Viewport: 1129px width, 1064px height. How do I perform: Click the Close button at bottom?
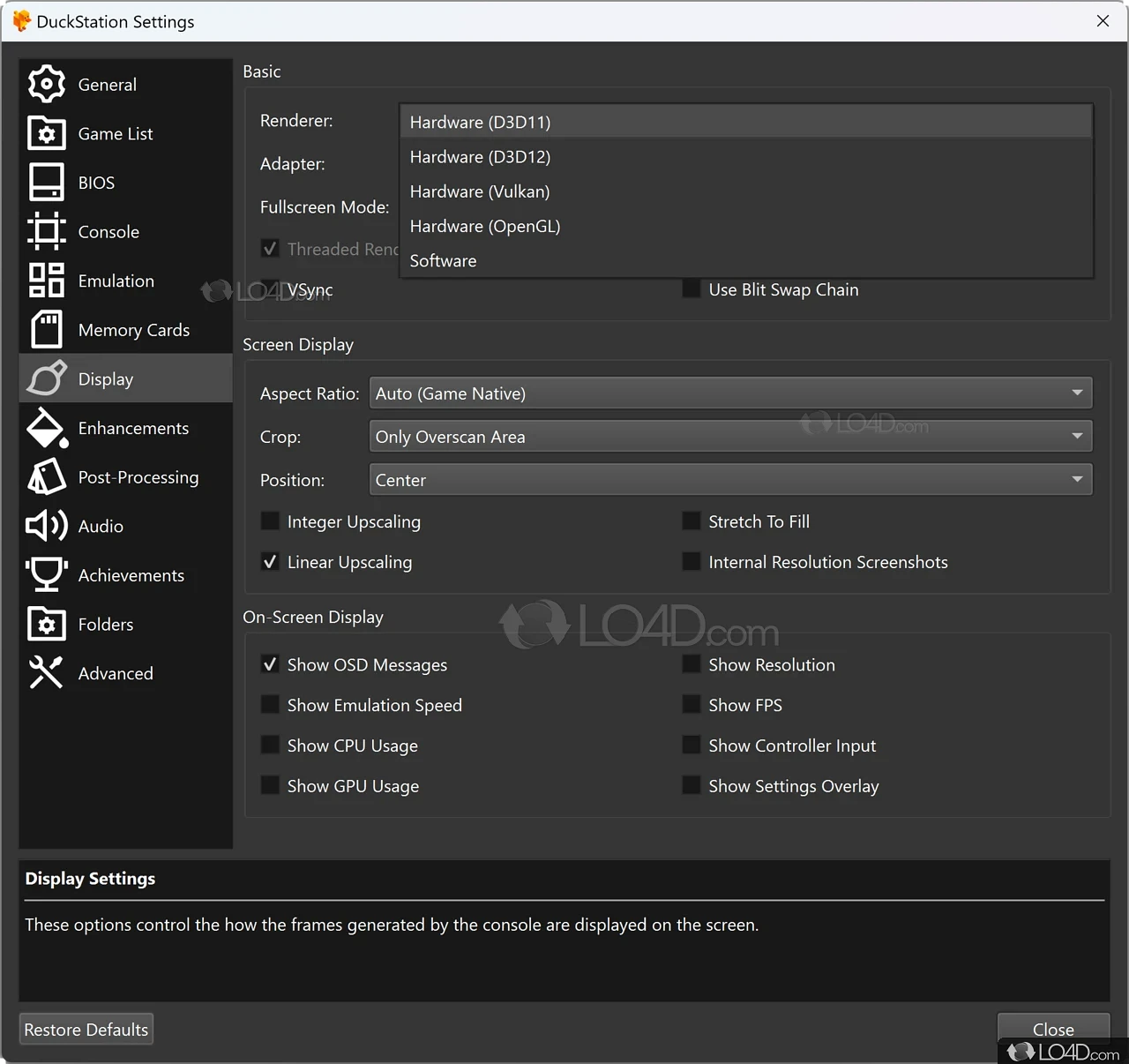[x=1053, y=1029]
